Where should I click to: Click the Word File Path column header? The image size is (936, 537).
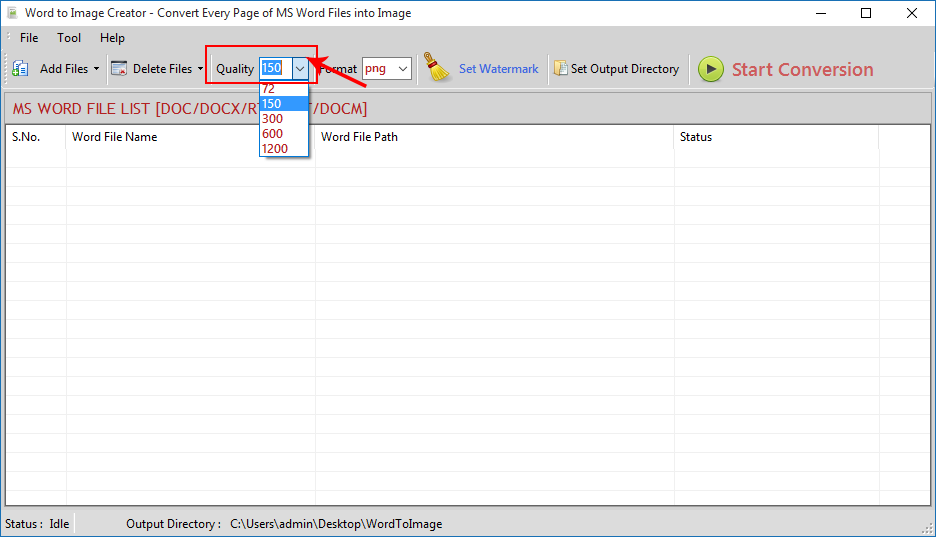click(x=494, y=137)
